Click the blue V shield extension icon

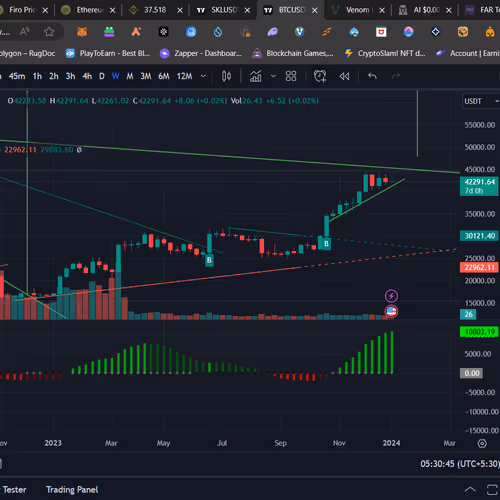pyautogui.click(x=300, y=32)
